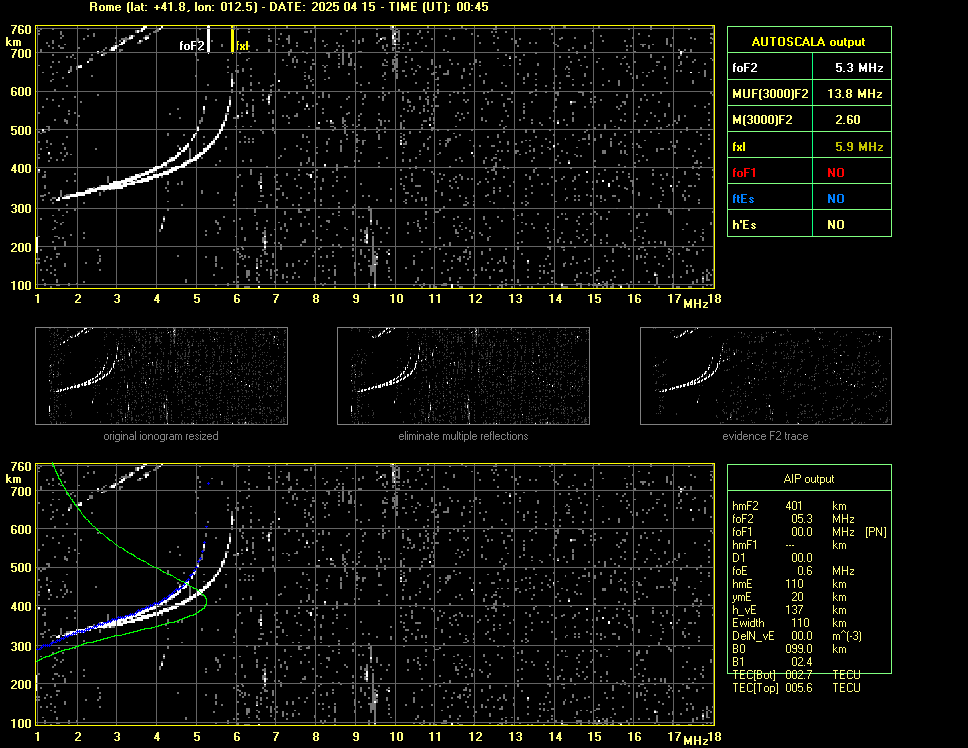Click the 'original ionogram resized' thumbnail image

point(161,376)
